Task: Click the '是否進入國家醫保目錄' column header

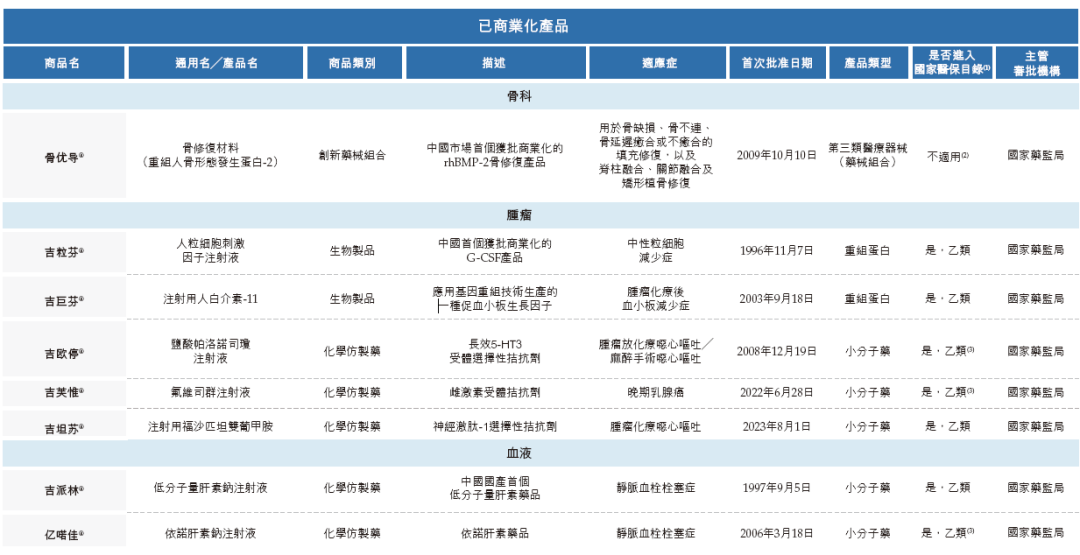Action: point(953,63)
